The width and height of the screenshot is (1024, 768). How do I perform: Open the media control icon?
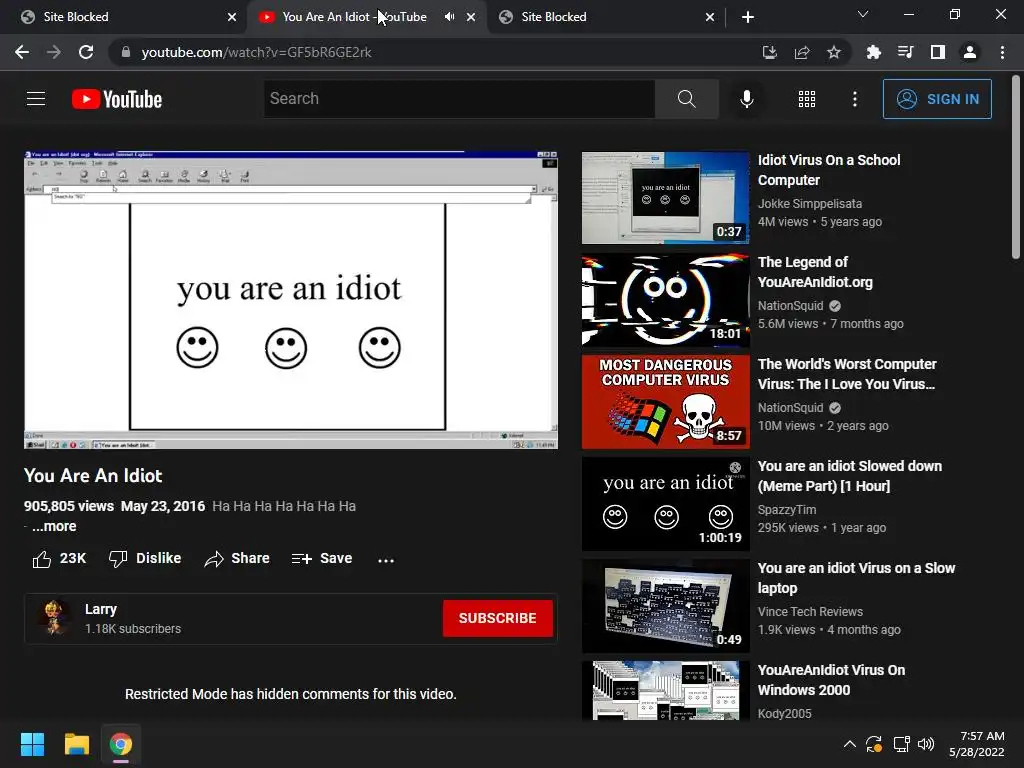pos(905,52)
